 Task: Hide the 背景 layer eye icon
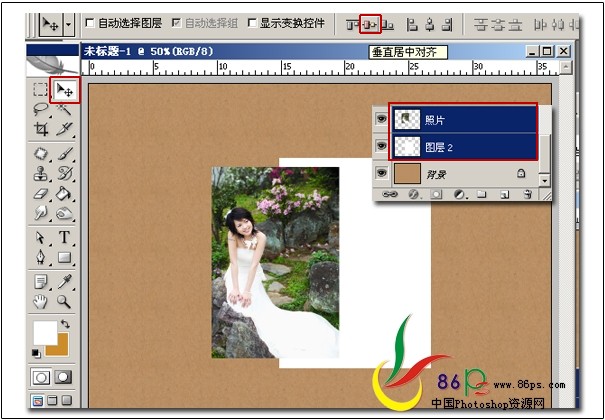point(381,173)
